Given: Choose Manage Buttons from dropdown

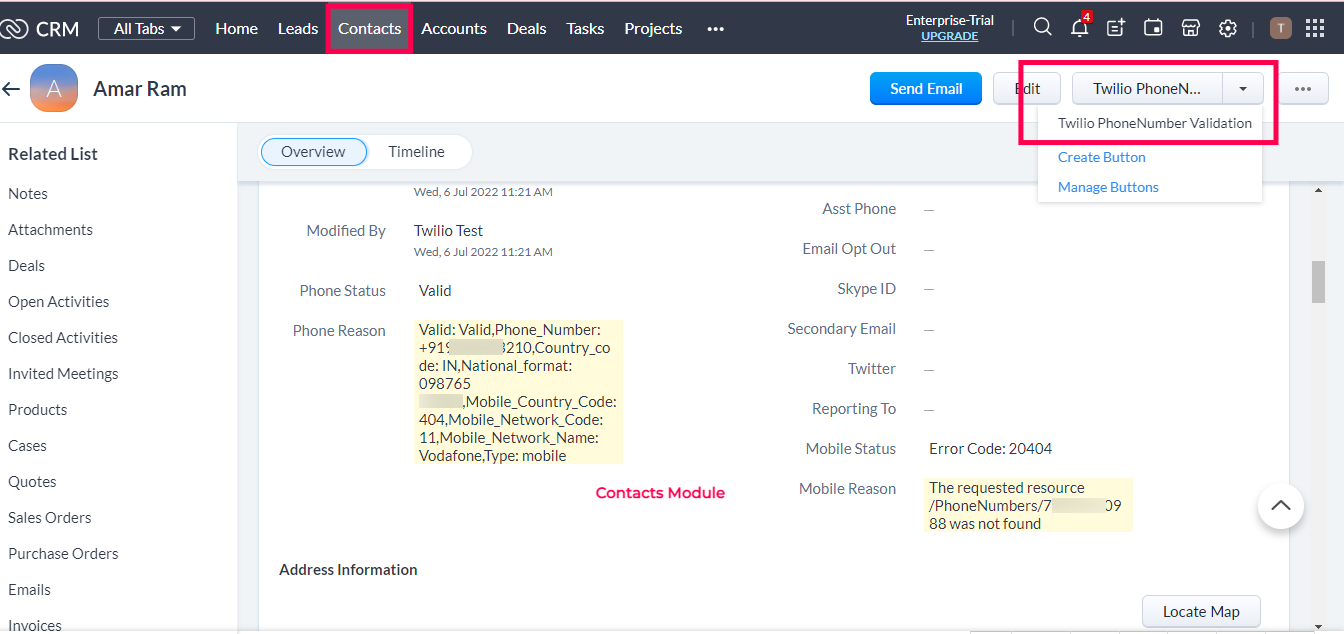Looking at the screenshot, I should tap(1108, 187).
